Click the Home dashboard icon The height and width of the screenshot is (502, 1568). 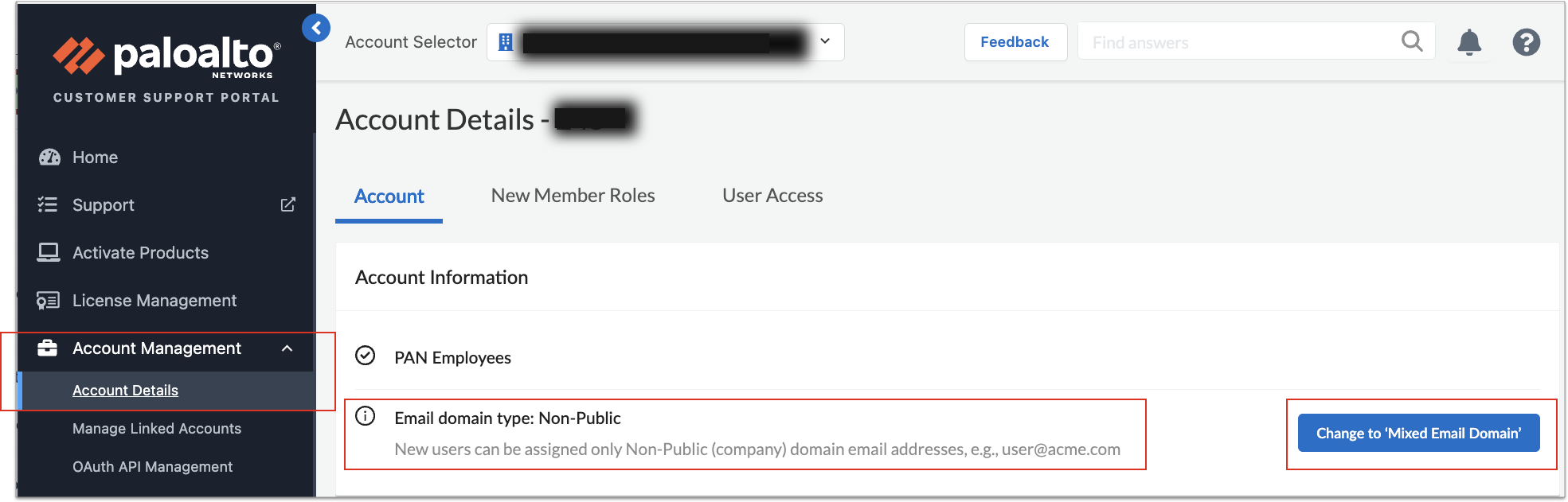49,158
